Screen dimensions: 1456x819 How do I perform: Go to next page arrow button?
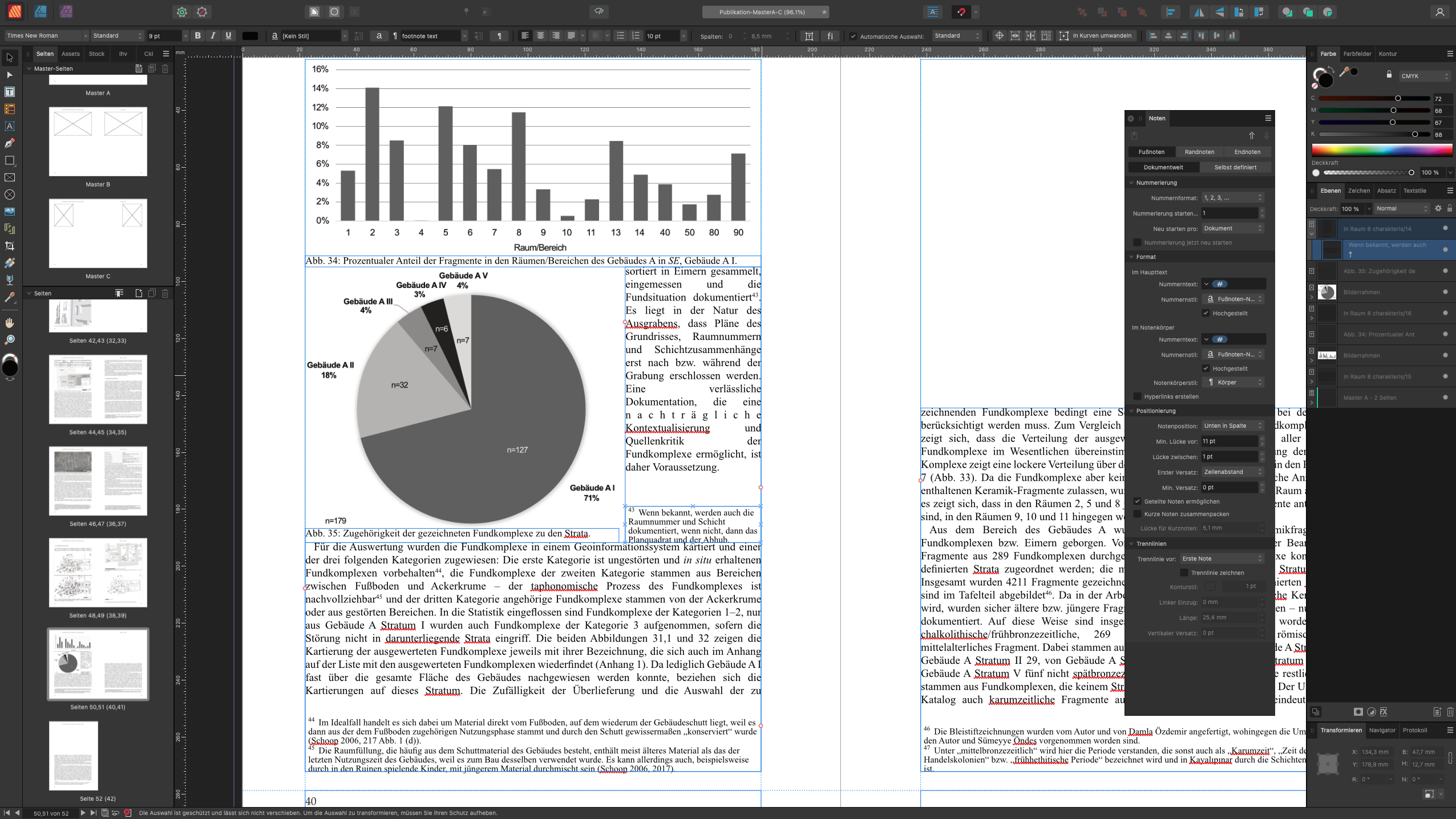83,813
